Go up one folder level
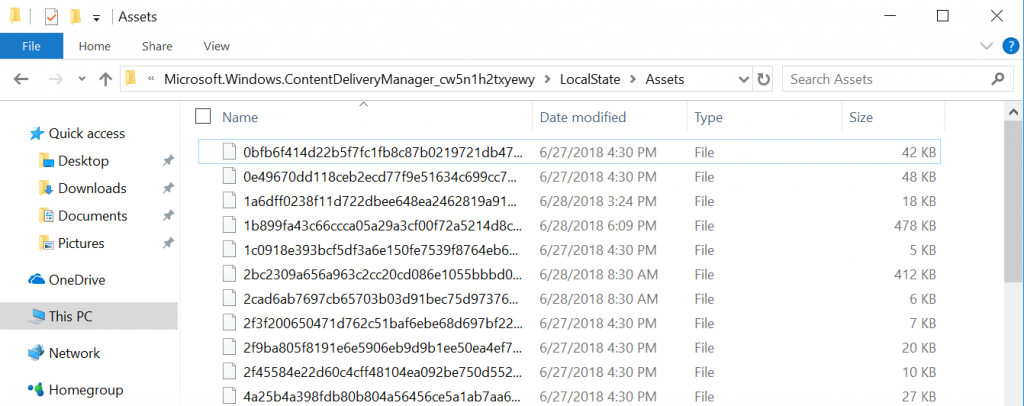 click(x=105, y=80)
